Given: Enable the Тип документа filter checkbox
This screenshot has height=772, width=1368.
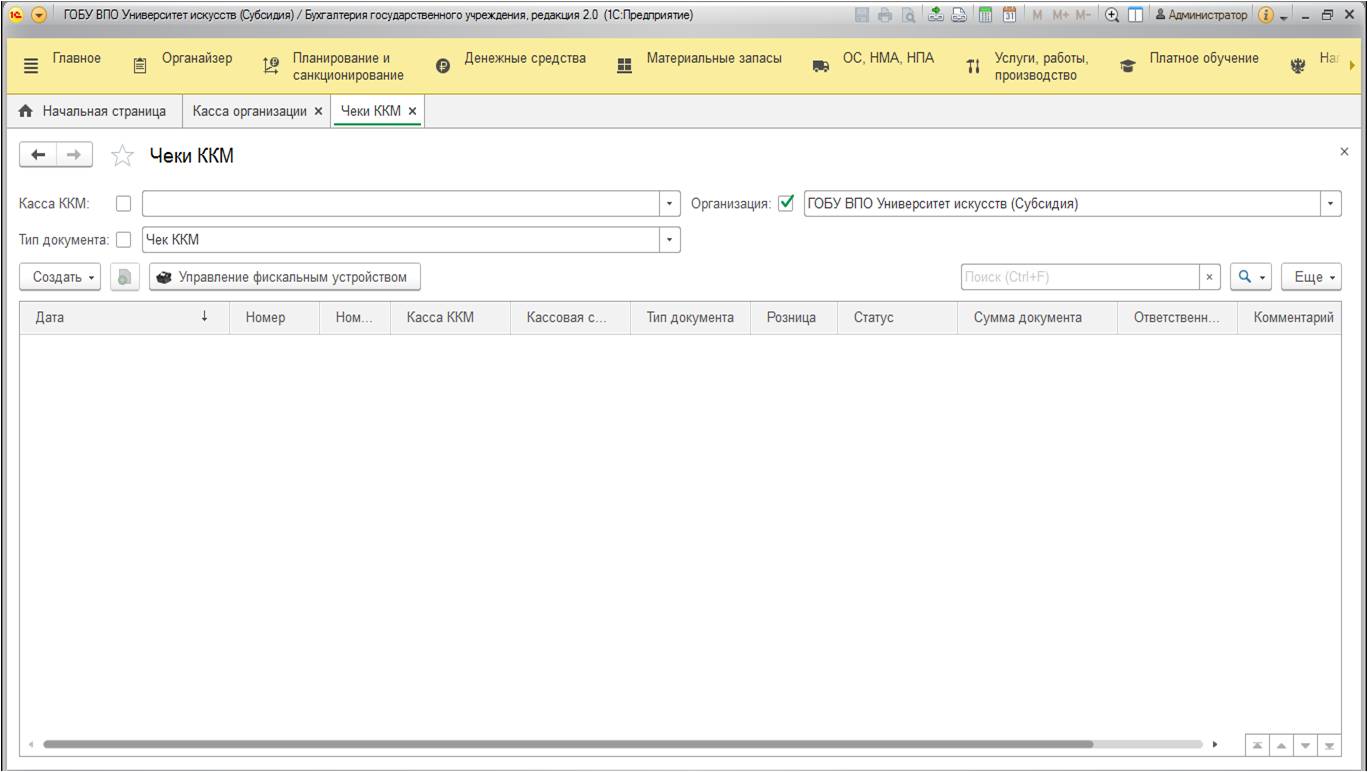Looking at the screenshot, I should [124, 240].
